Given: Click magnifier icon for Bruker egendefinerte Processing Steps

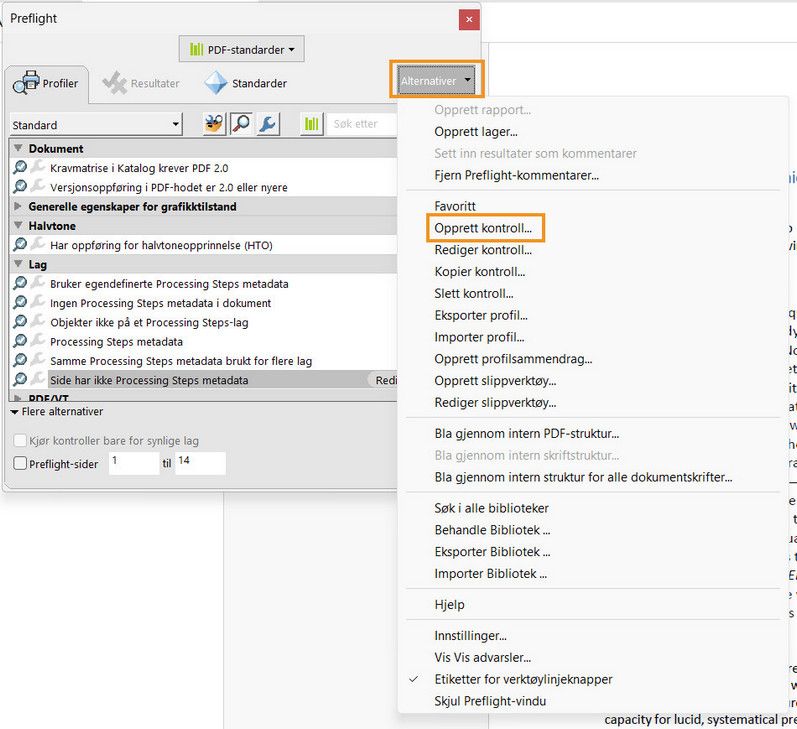Looking at the screenshot, I should (20, 283).
